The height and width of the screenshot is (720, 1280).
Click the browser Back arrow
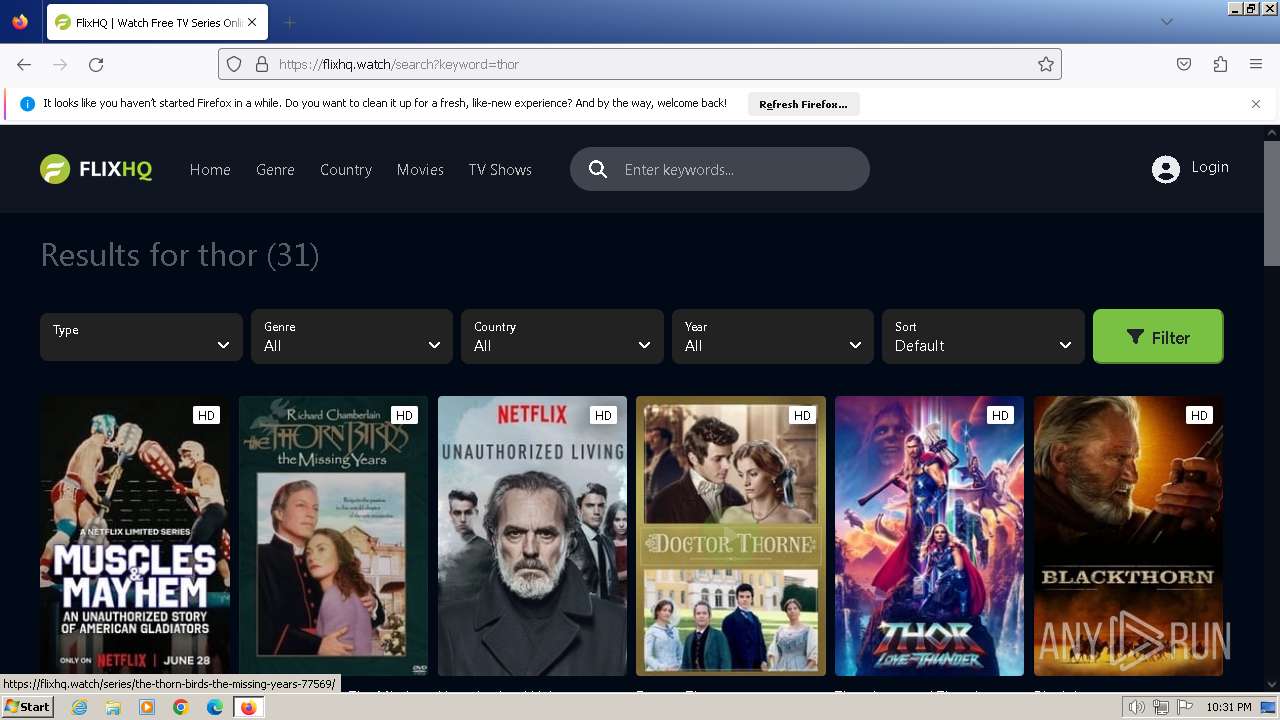pos(24,64)
